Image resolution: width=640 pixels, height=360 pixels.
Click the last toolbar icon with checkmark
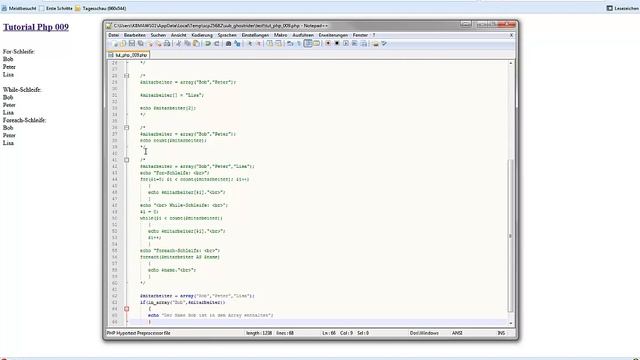384,44
